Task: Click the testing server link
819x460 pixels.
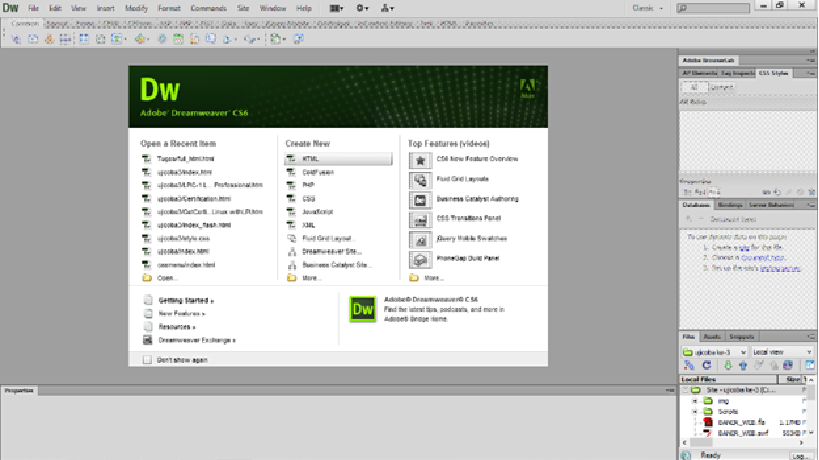Action: pos(780,268)
